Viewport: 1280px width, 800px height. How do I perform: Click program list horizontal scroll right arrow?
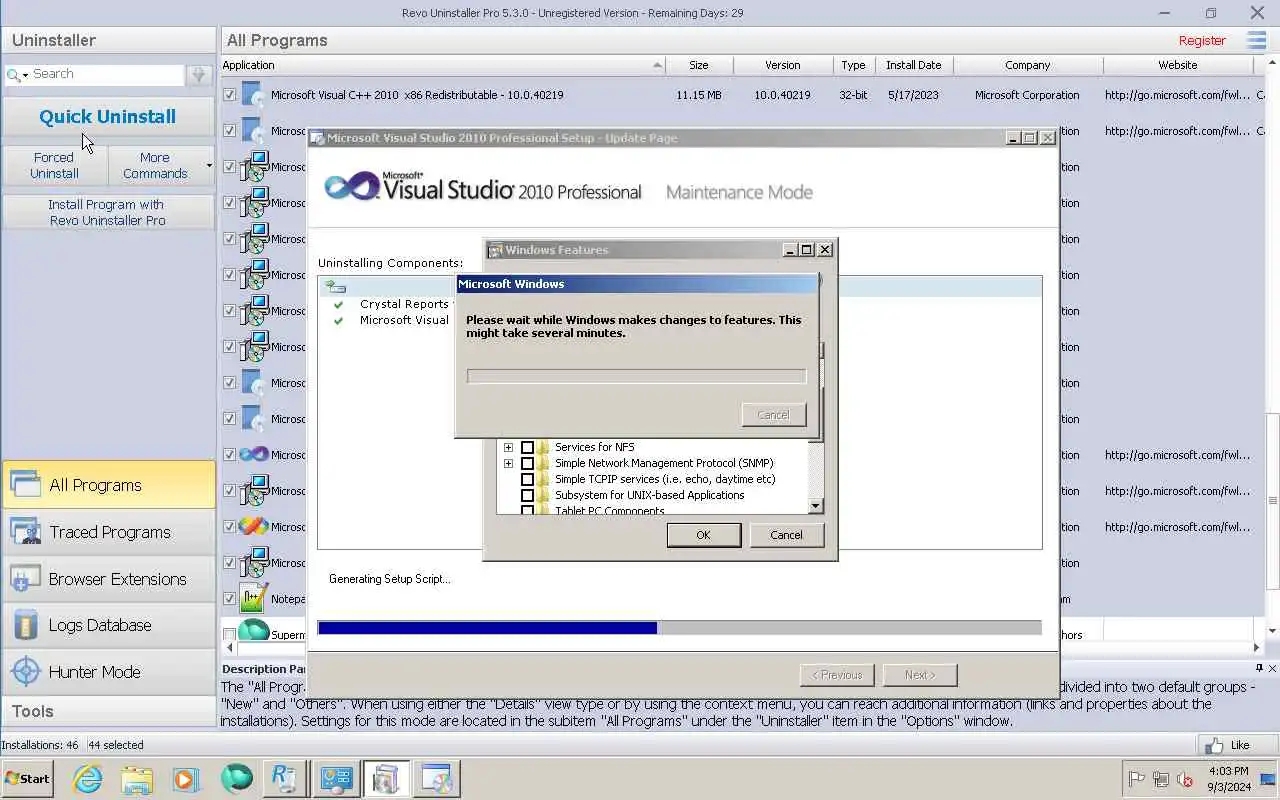(x=1257, y=648)
